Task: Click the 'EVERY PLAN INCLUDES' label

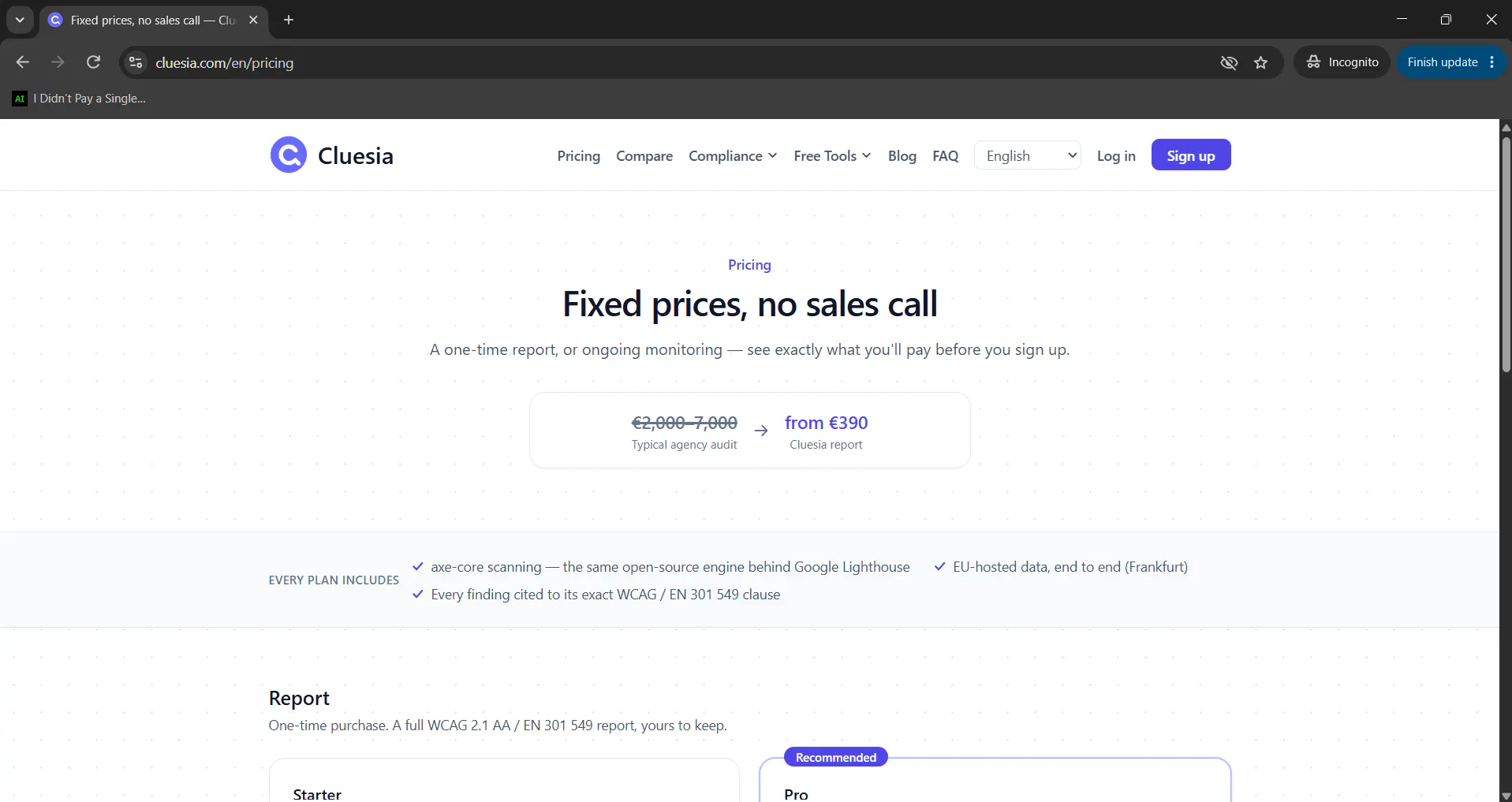Action: (334, 580)
